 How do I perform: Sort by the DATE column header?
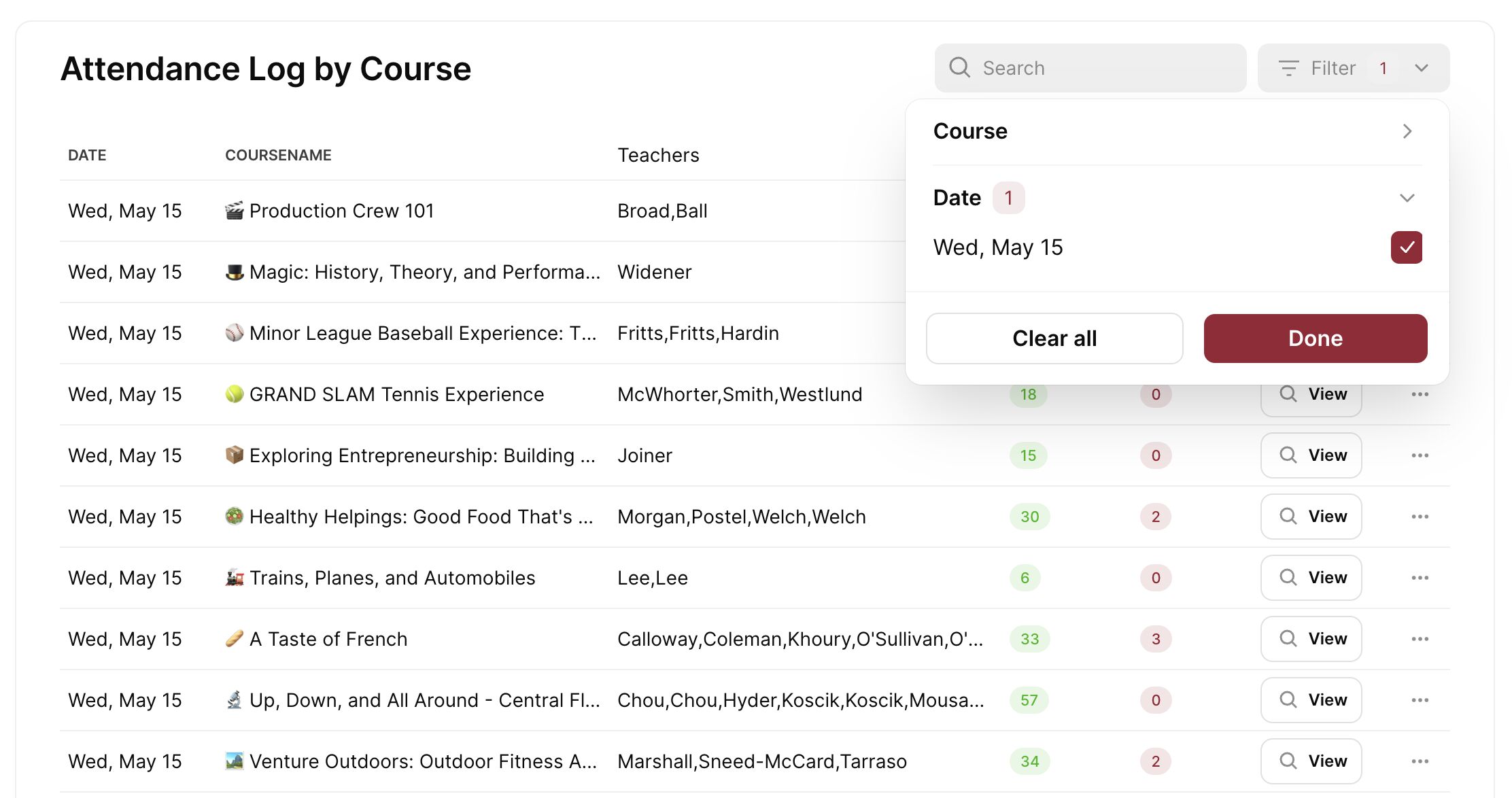point(87,155)
